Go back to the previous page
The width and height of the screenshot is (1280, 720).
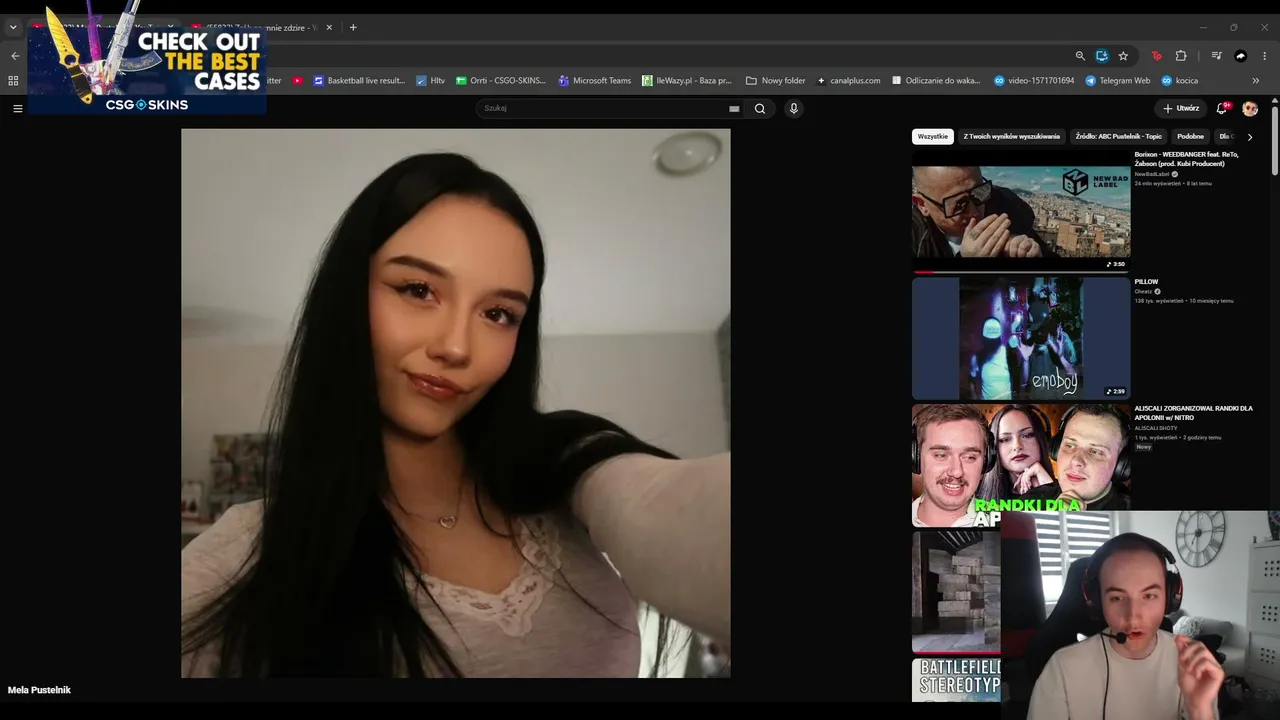pyautogui.click(x=15, y=56)
